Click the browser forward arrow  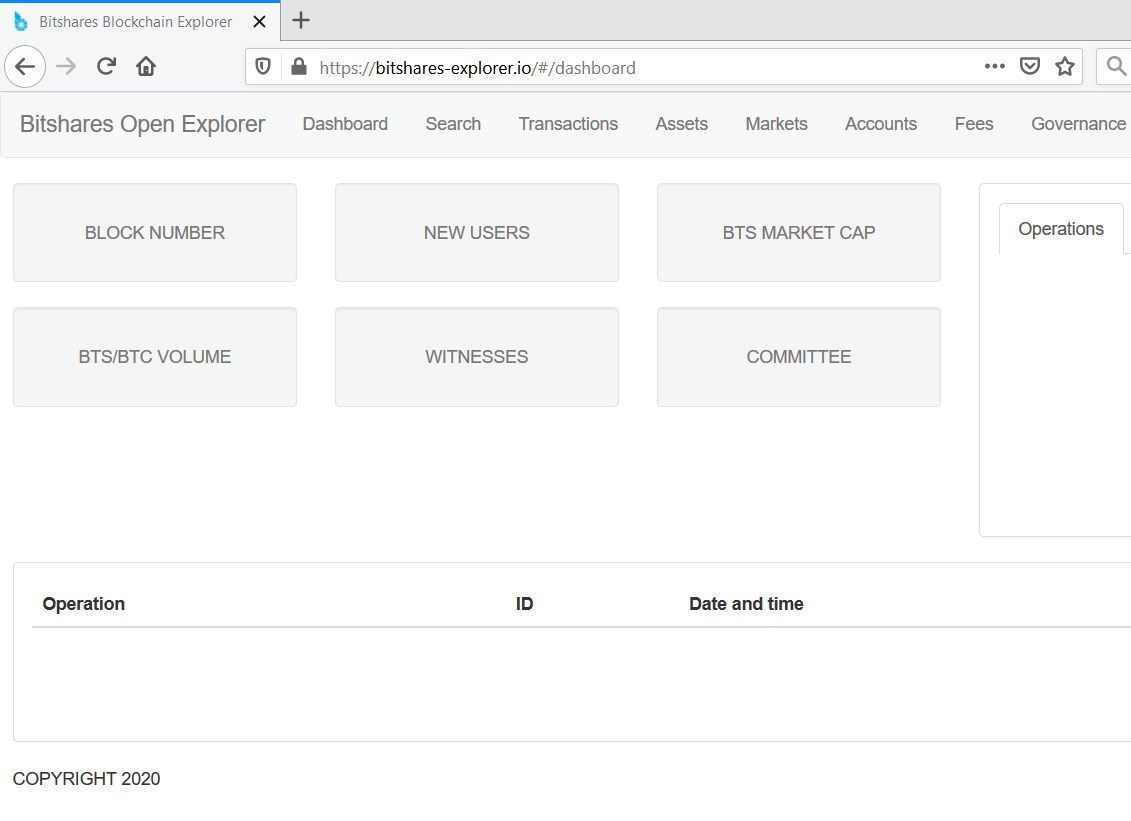click(66, 66)
